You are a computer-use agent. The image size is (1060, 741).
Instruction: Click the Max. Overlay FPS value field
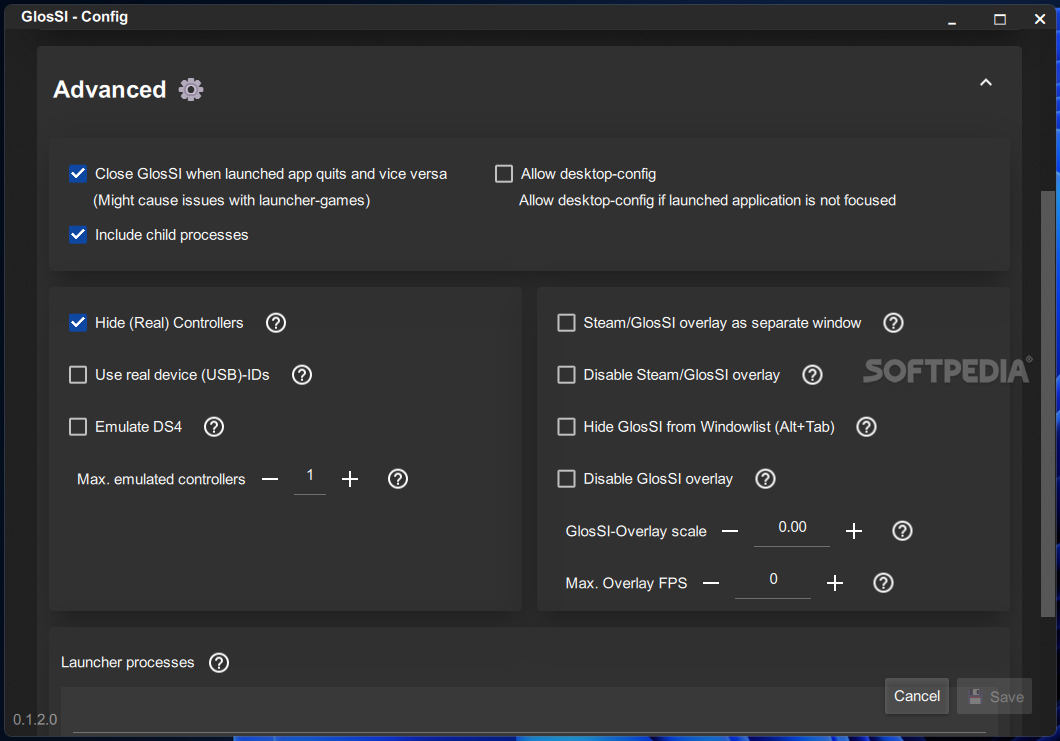point(773,582)
